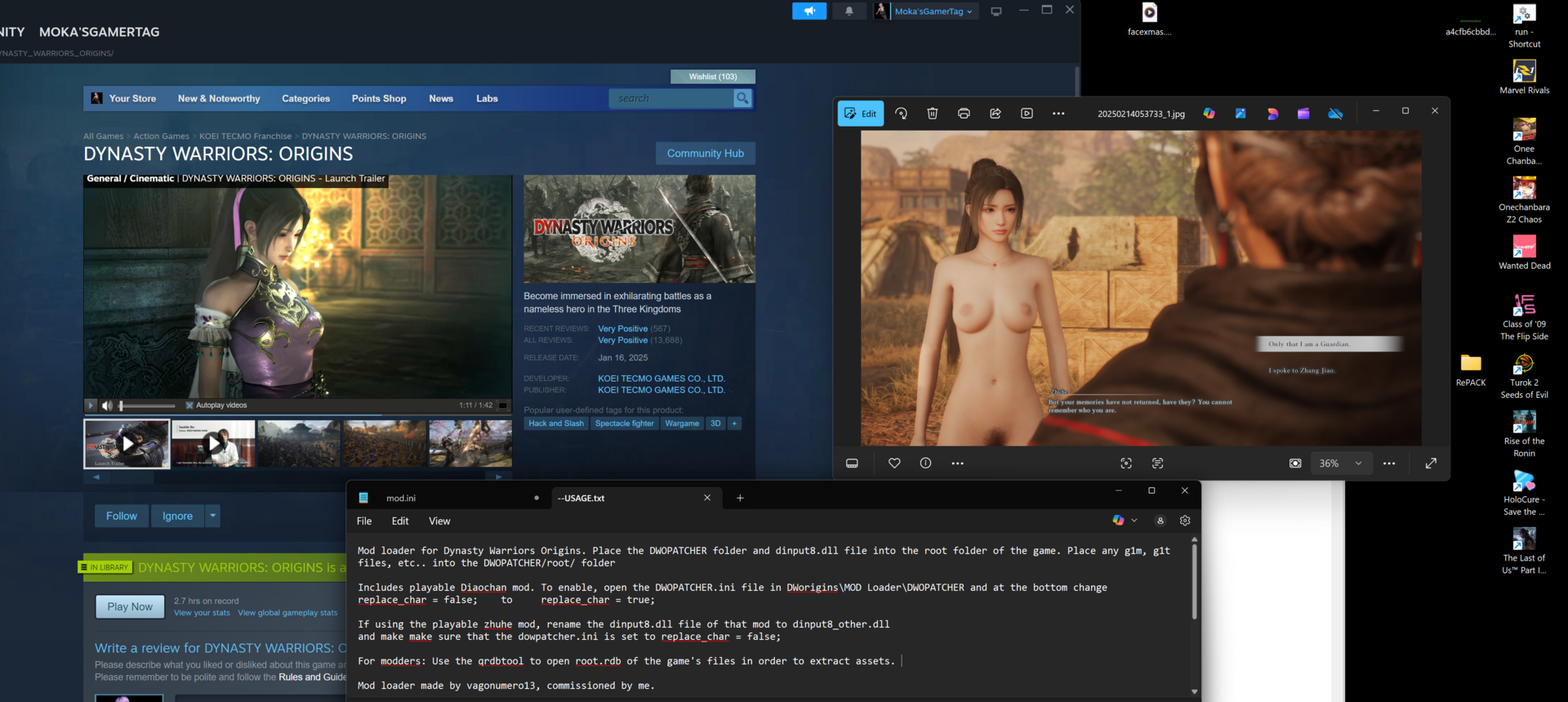The height and width of the screenshot is (702, 1568).
Task: Open Categories menu in store nav
Action: click(x=306, y=98)
